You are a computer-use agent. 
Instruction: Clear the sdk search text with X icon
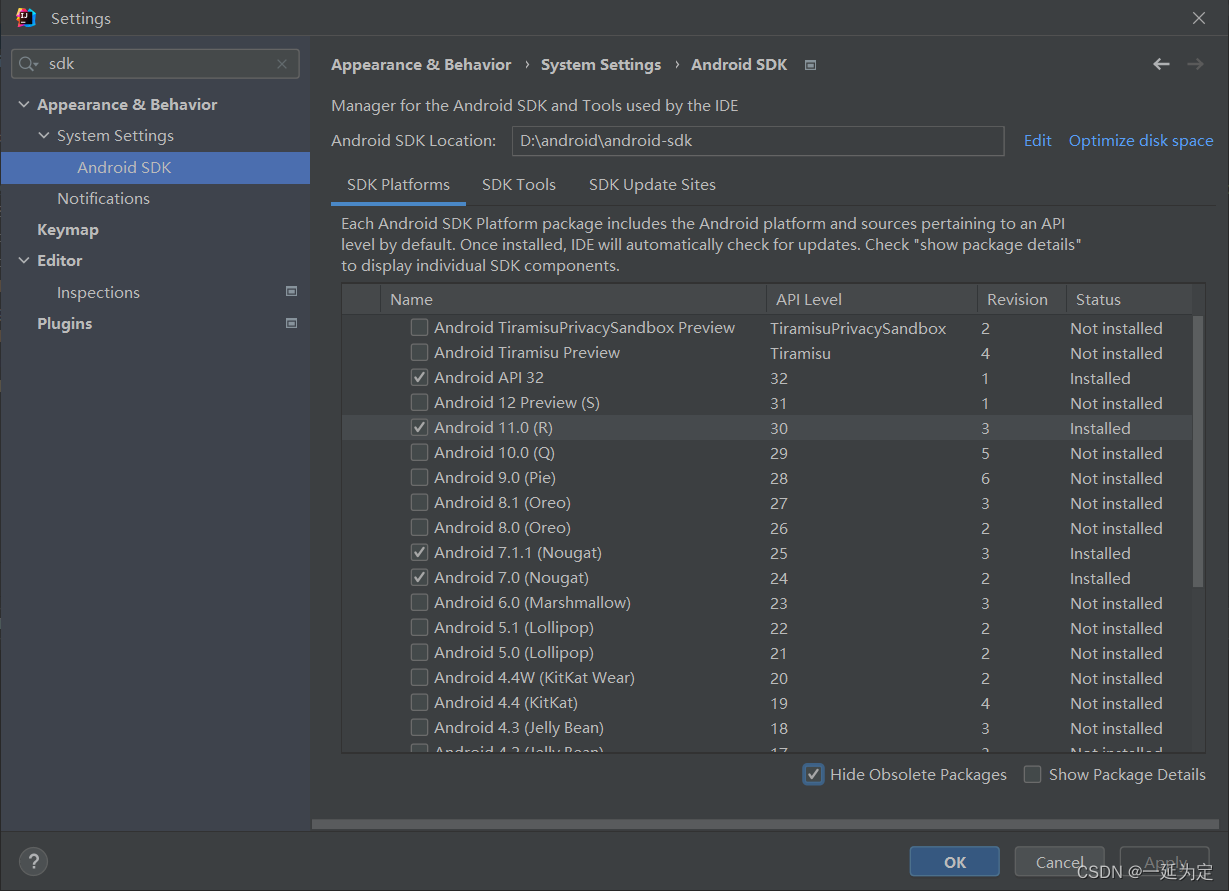[282, 64]
